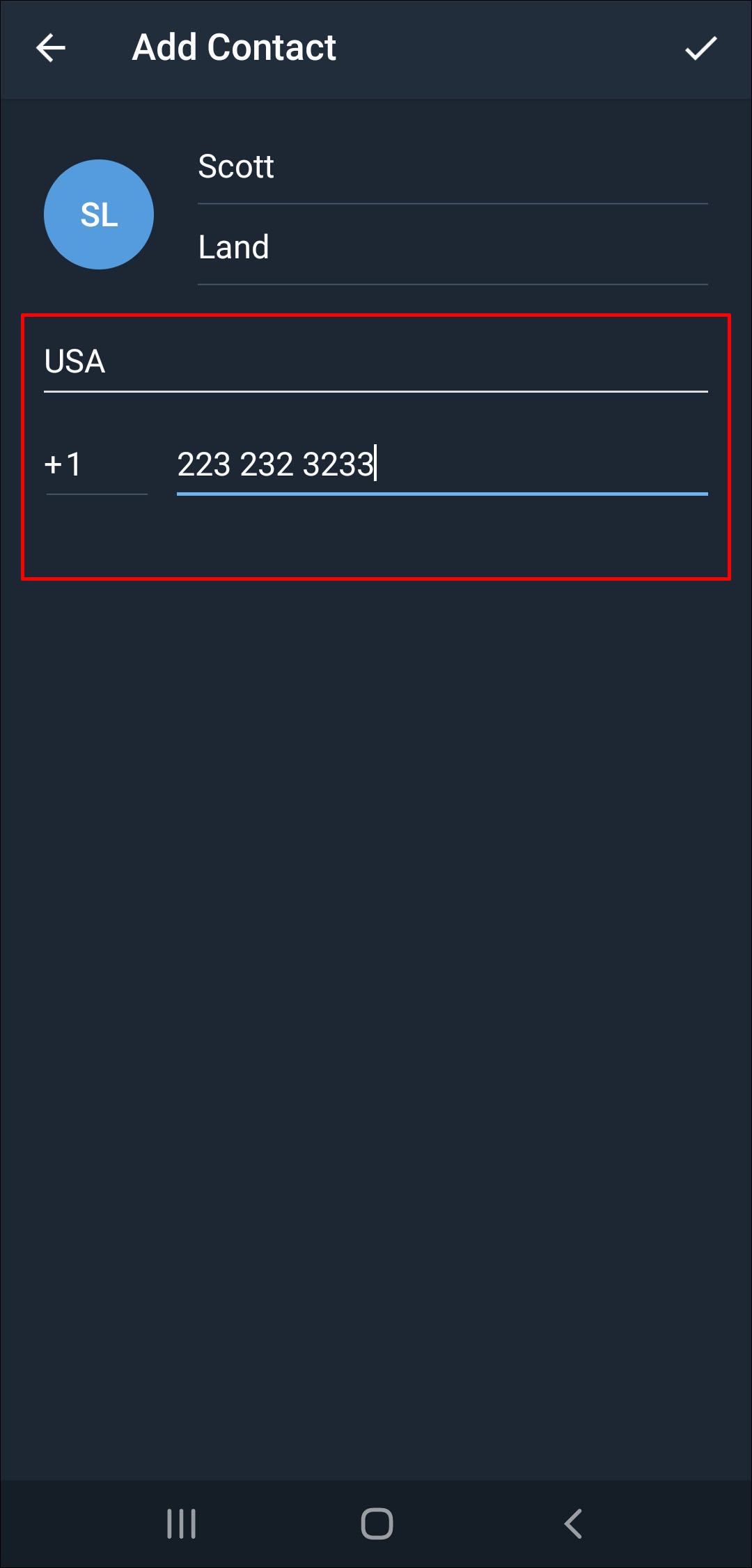Tap the blue SL avatar circle

tap(99, 214)
